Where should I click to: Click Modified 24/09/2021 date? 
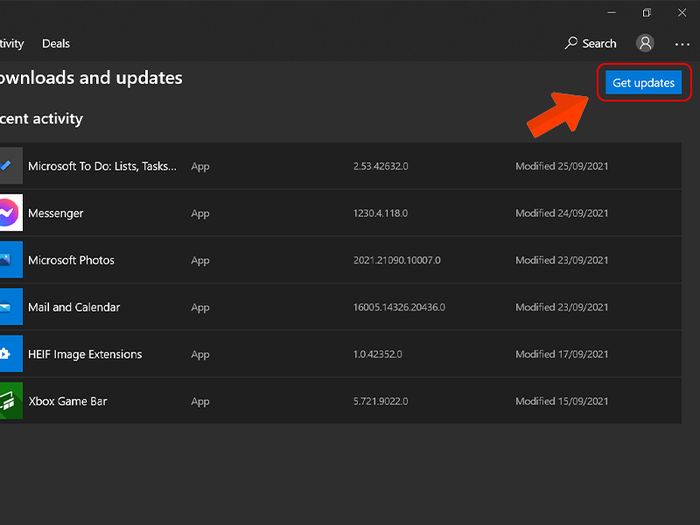tap(562, 213)
